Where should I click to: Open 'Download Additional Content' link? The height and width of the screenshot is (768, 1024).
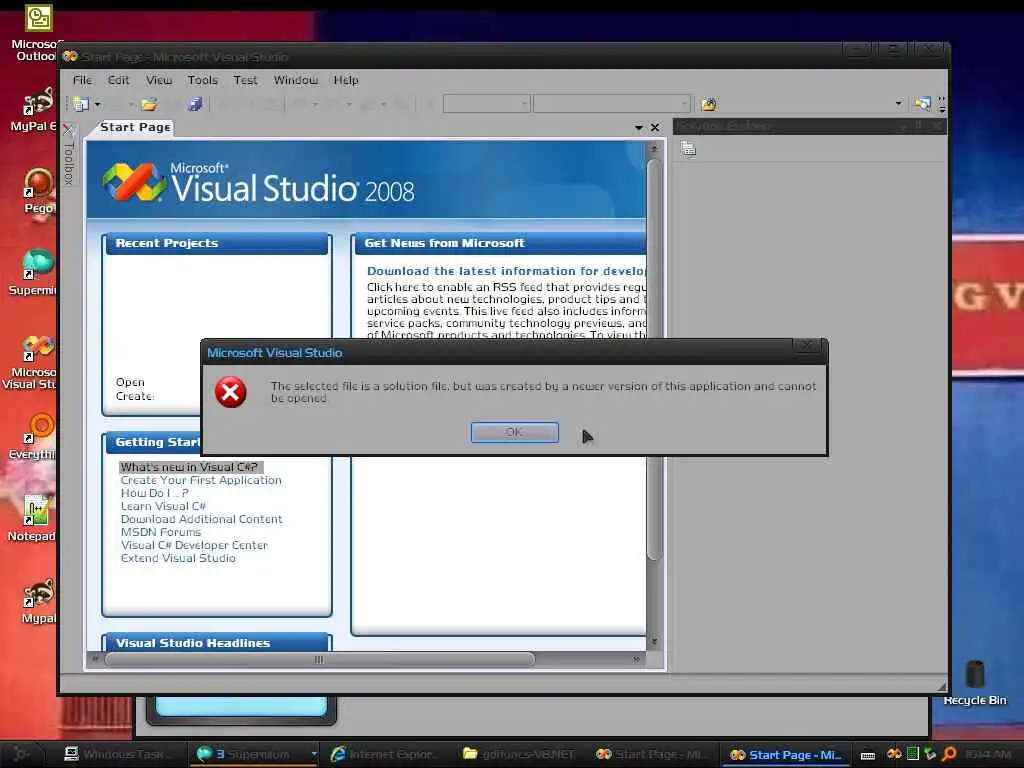202,519
